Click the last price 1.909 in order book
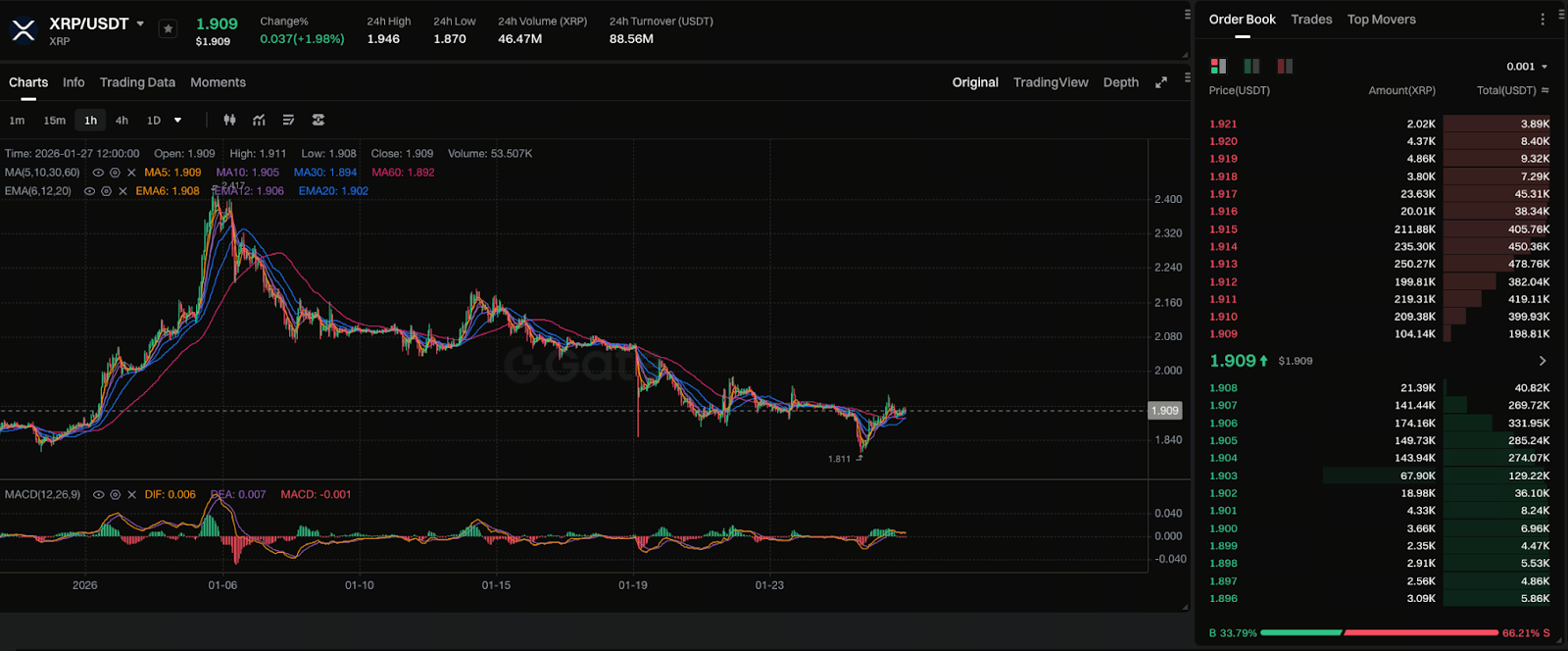This screenshot has height=651, width=1568. (x=1233, y=361)
